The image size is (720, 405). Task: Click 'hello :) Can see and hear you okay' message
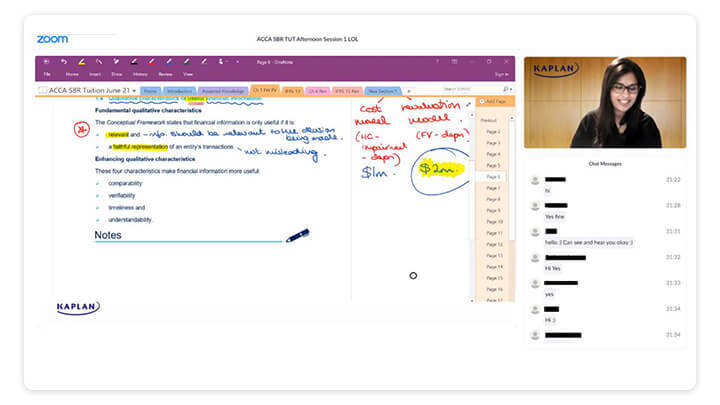coord(588,242)
